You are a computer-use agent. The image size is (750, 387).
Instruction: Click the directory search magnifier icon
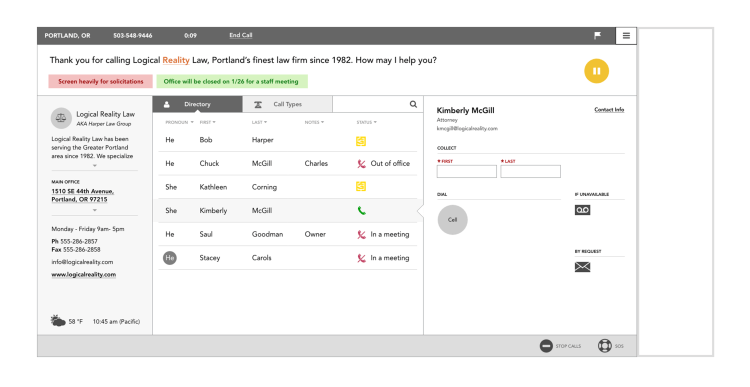click(x=413, y=104)
